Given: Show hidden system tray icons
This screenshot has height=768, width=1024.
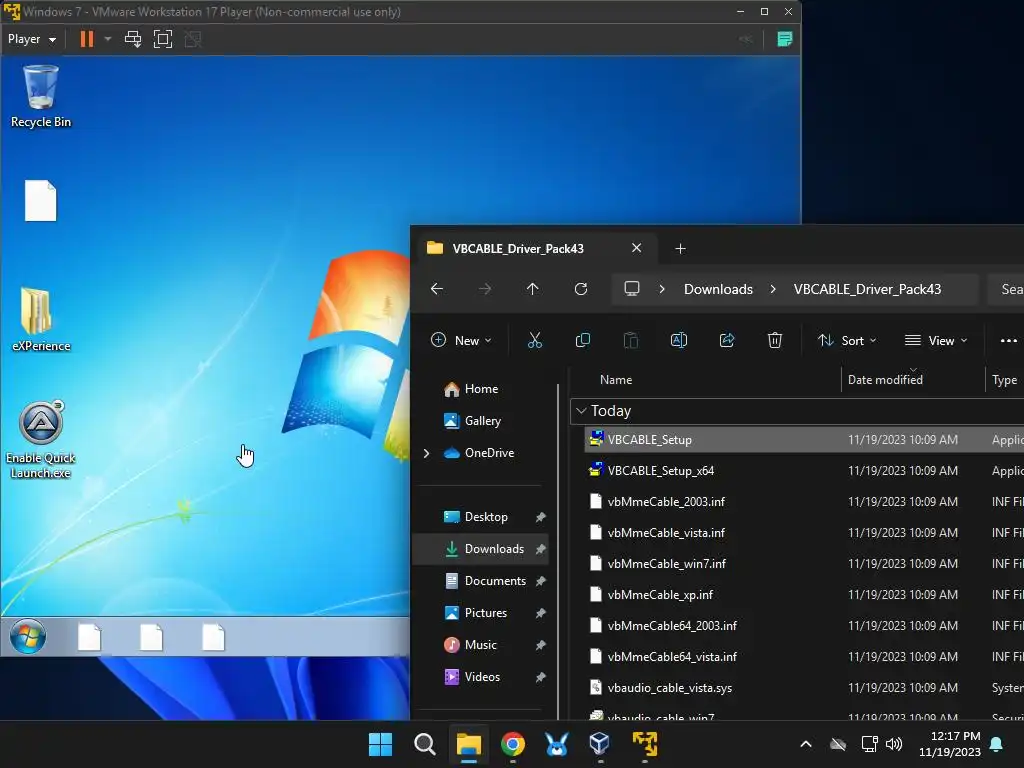Looking at the screenshot, I should [x=806, y=744].
